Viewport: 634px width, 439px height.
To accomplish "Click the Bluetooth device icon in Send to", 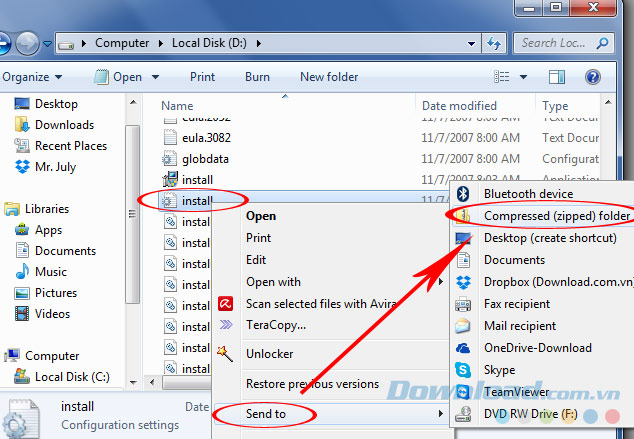I will (463, 194).
